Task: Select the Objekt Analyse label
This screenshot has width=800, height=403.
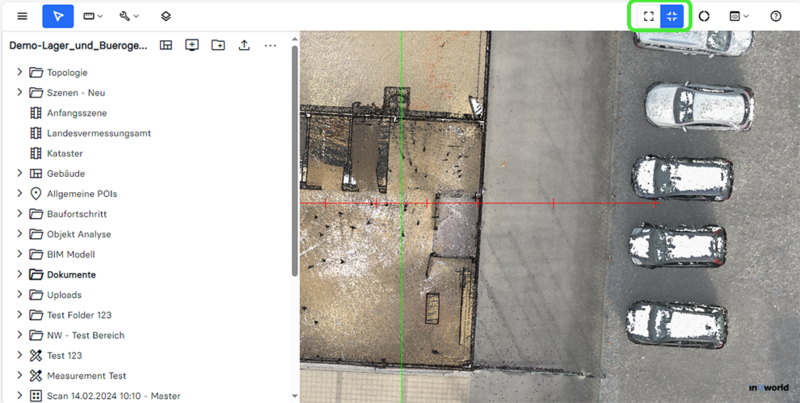Action: [79, 234]
